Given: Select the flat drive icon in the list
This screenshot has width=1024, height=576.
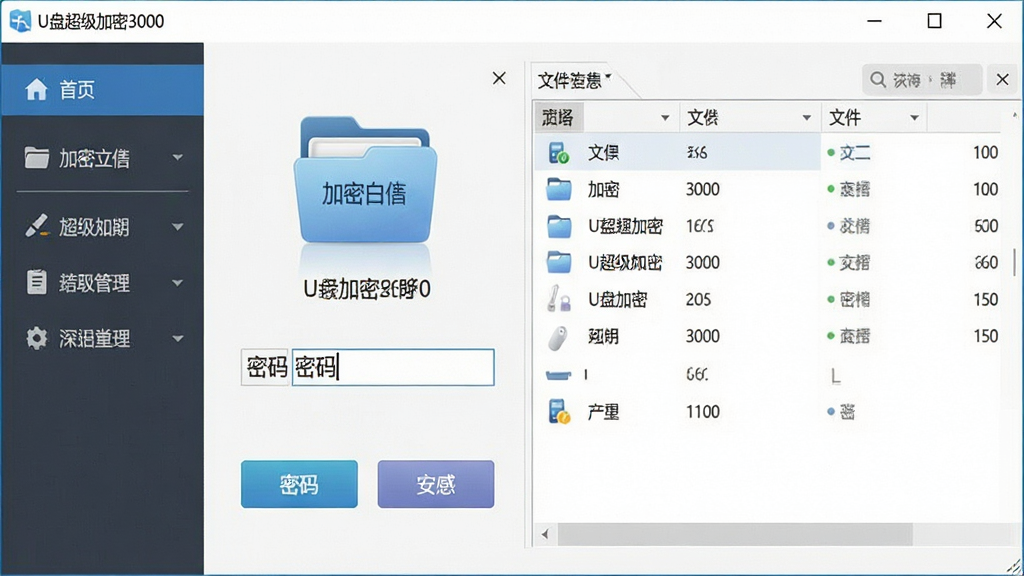Looking at the screenshot, I should pos(558,375).
